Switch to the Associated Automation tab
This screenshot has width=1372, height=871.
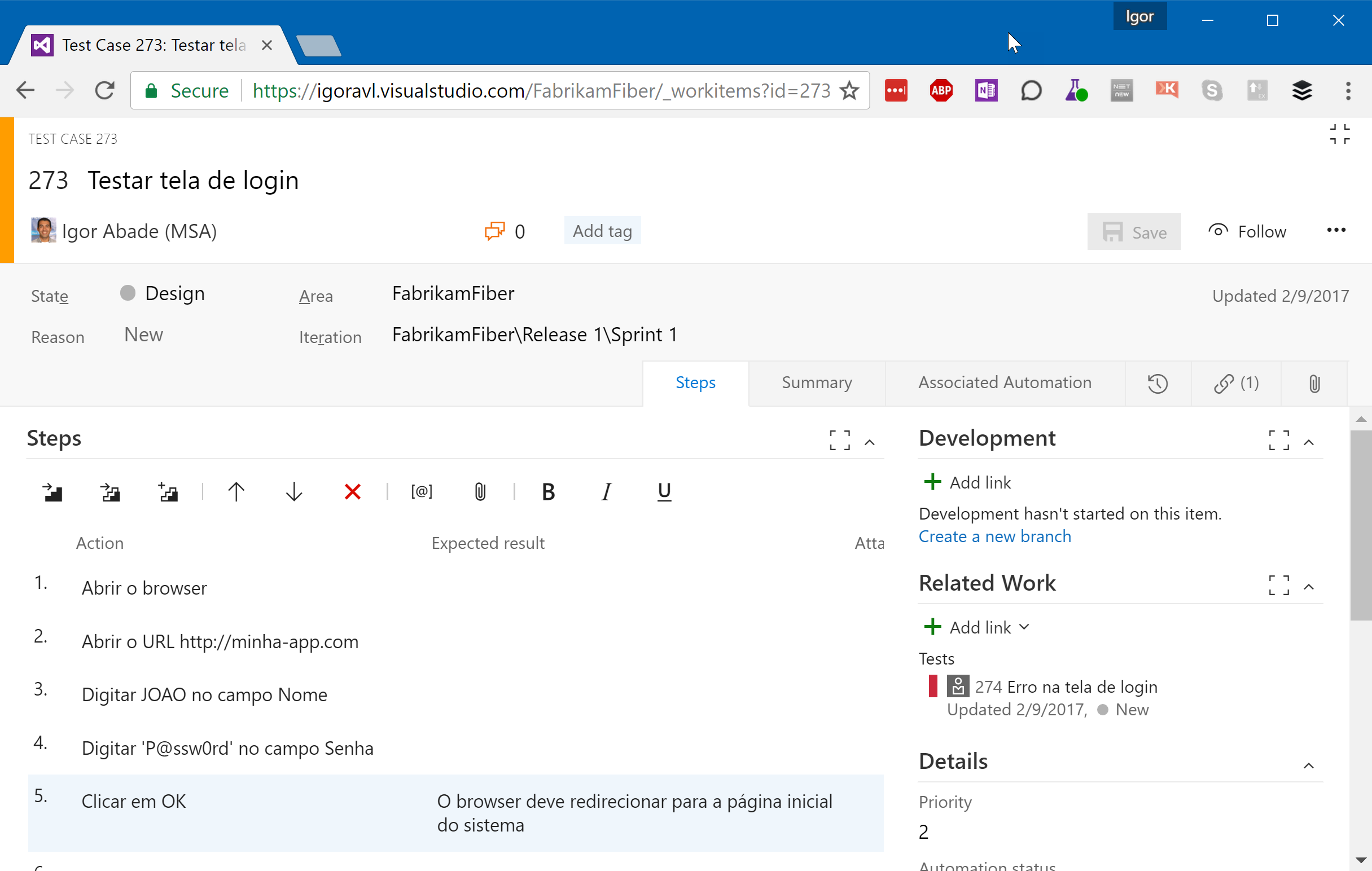tap(1004, 382)
